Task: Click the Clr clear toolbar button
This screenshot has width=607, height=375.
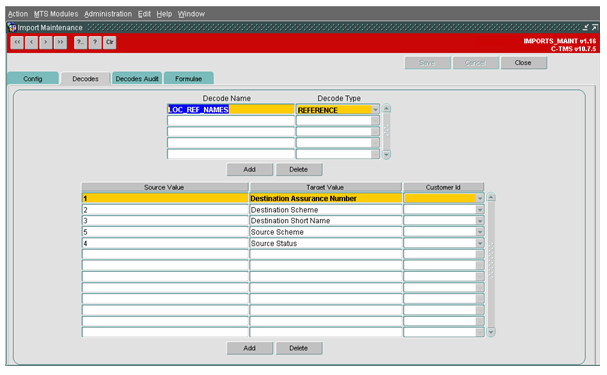Action: coord(110,42)
